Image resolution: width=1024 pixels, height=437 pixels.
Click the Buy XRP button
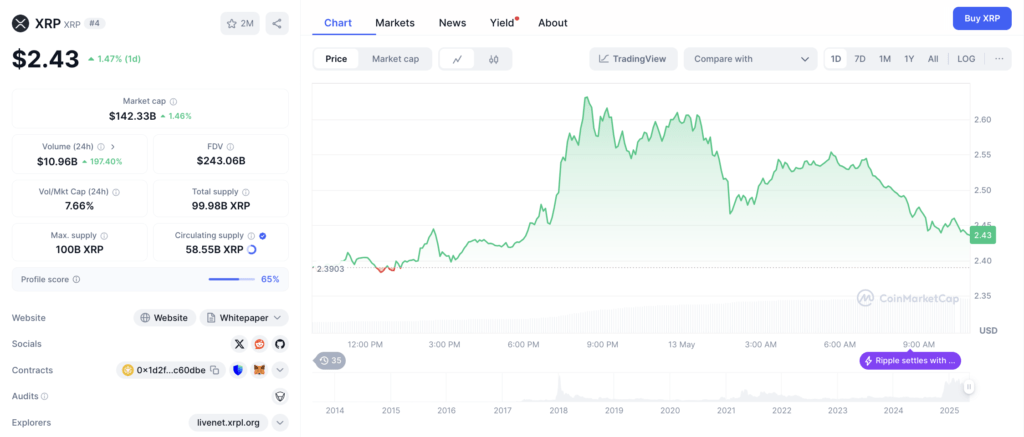[982, 18]
